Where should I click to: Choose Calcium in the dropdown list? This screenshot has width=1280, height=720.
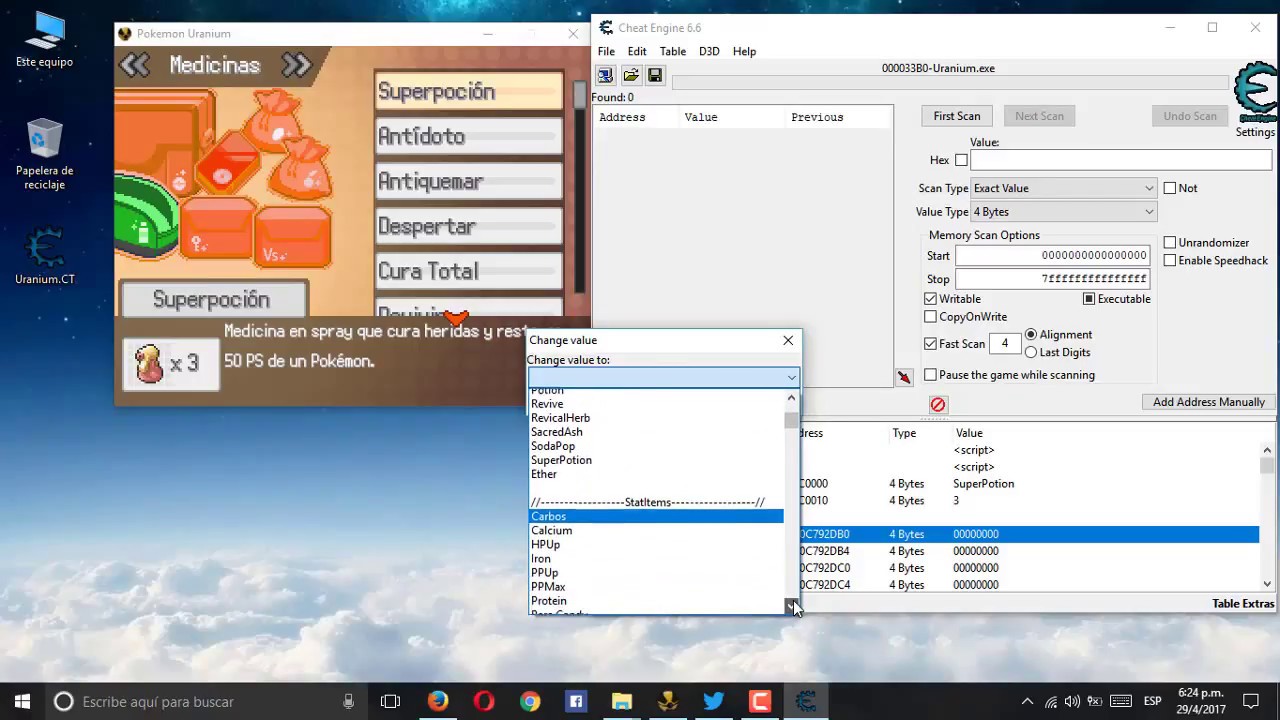656,531
